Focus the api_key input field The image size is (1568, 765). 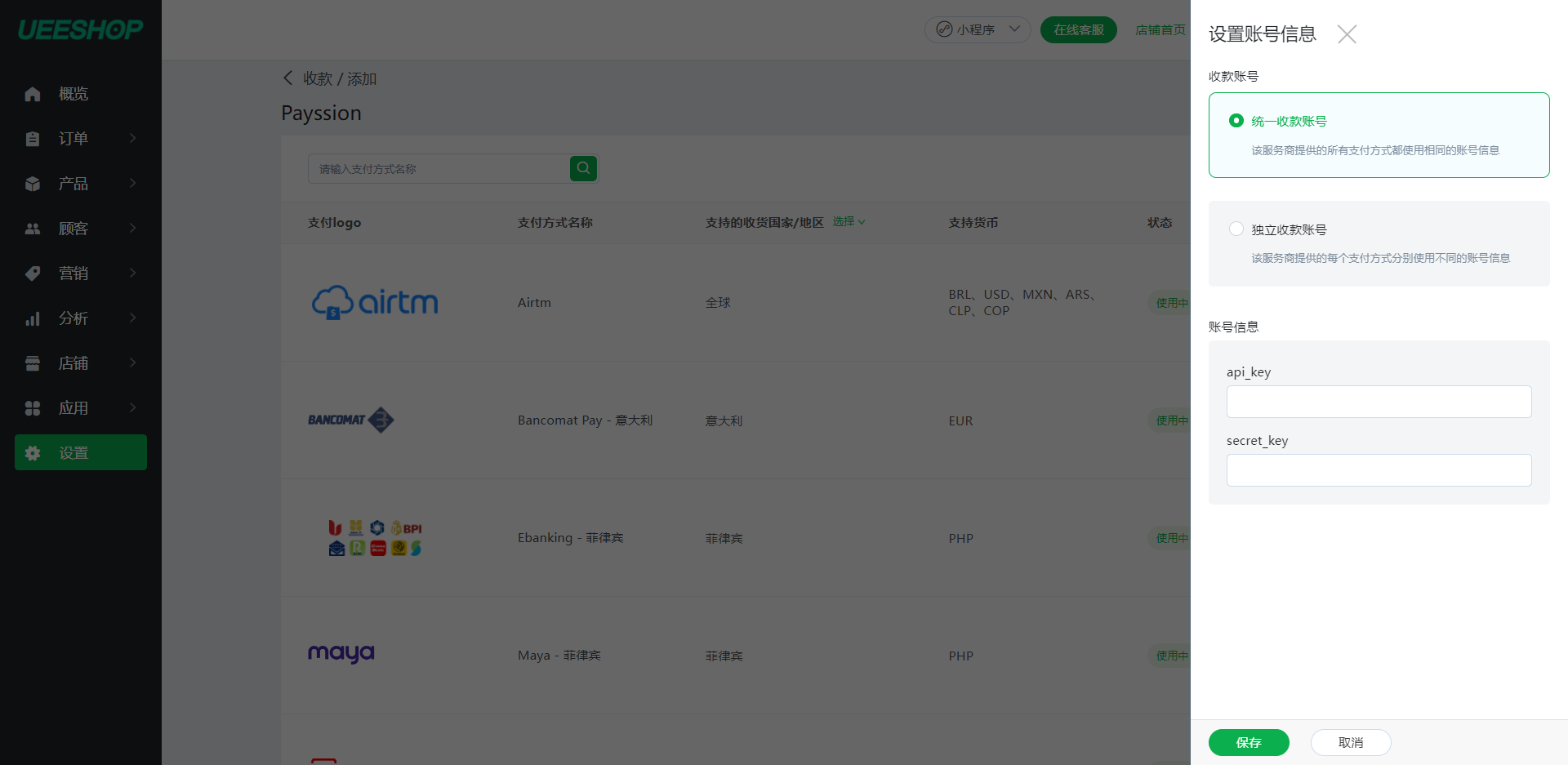pyautogui.click(x=1379, y=402)
